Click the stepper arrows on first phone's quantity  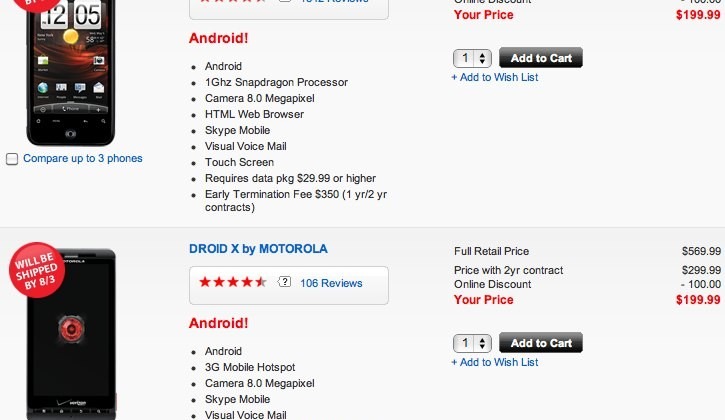(482, 58)
